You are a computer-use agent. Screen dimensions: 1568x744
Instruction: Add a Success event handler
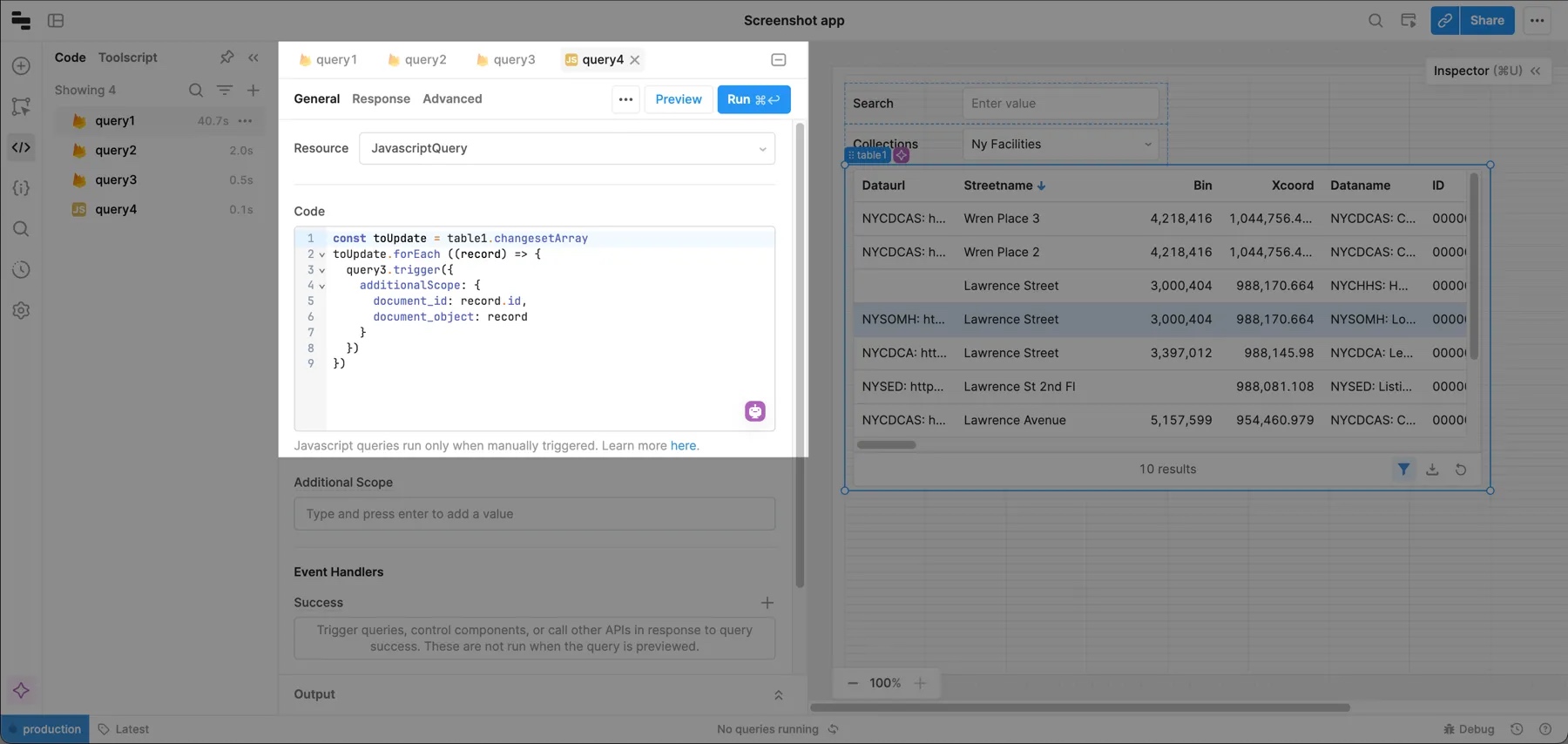click(x=767, y=603)
